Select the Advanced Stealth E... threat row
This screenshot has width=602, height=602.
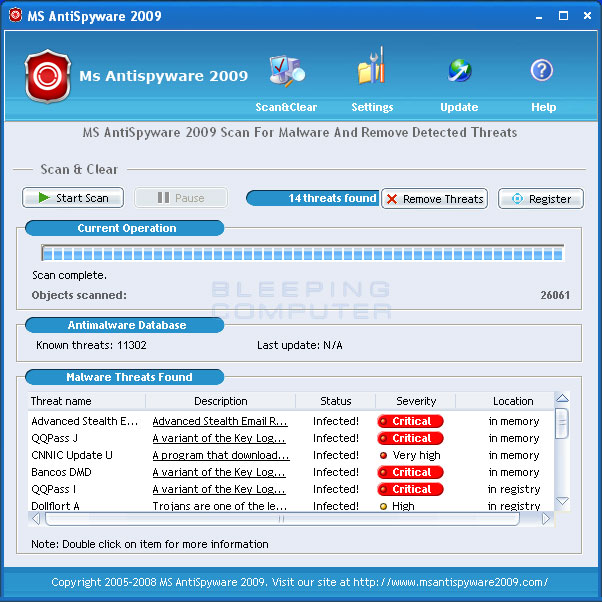pos(291,421)
